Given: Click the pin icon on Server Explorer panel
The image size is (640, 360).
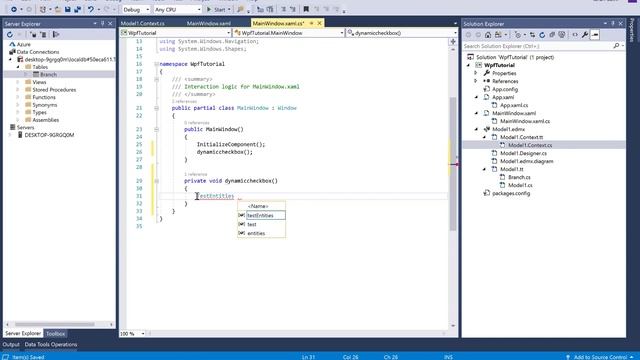Looking at the screenshot, I should (102, 24).
